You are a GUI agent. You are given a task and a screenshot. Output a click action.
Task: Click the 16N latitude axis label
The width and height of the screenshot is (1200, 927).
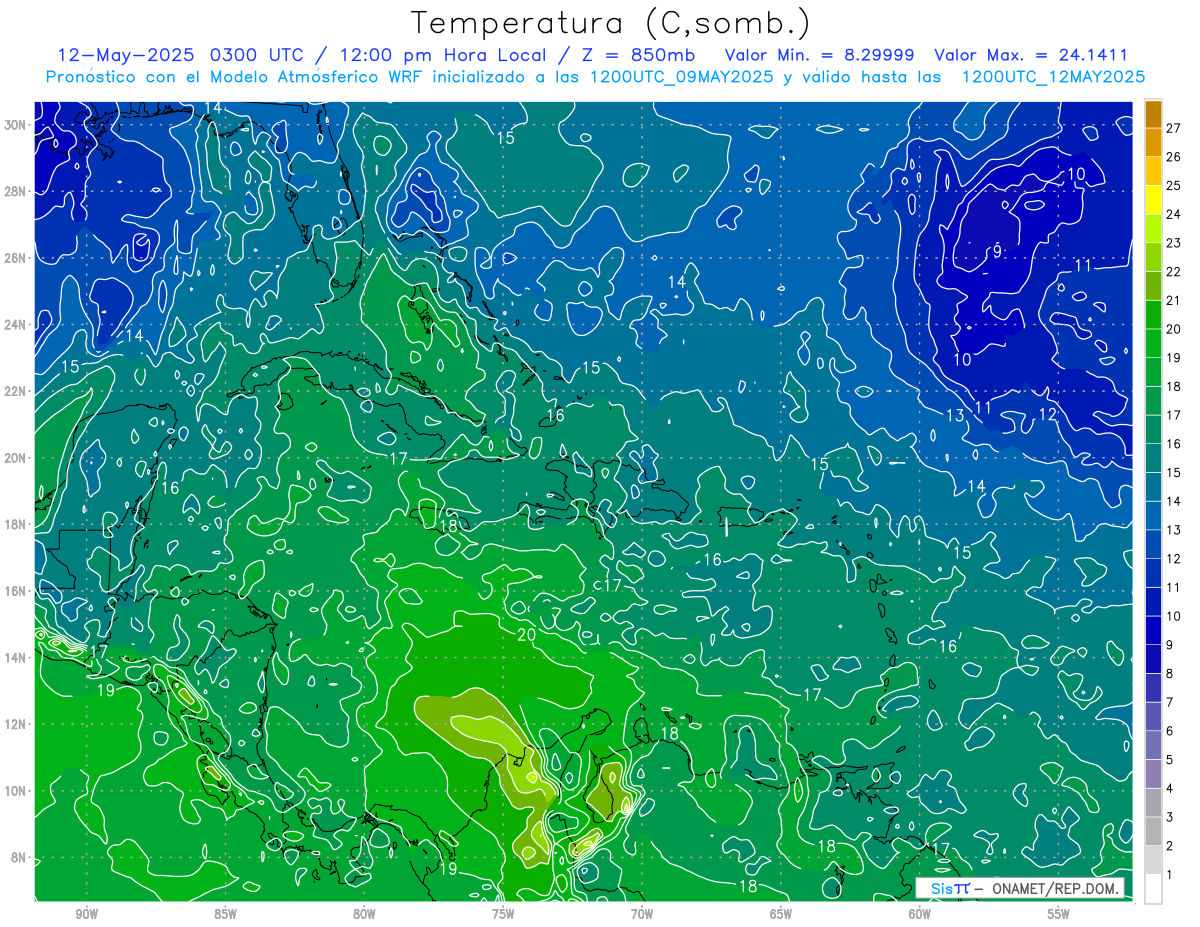(x=16, y=591)
